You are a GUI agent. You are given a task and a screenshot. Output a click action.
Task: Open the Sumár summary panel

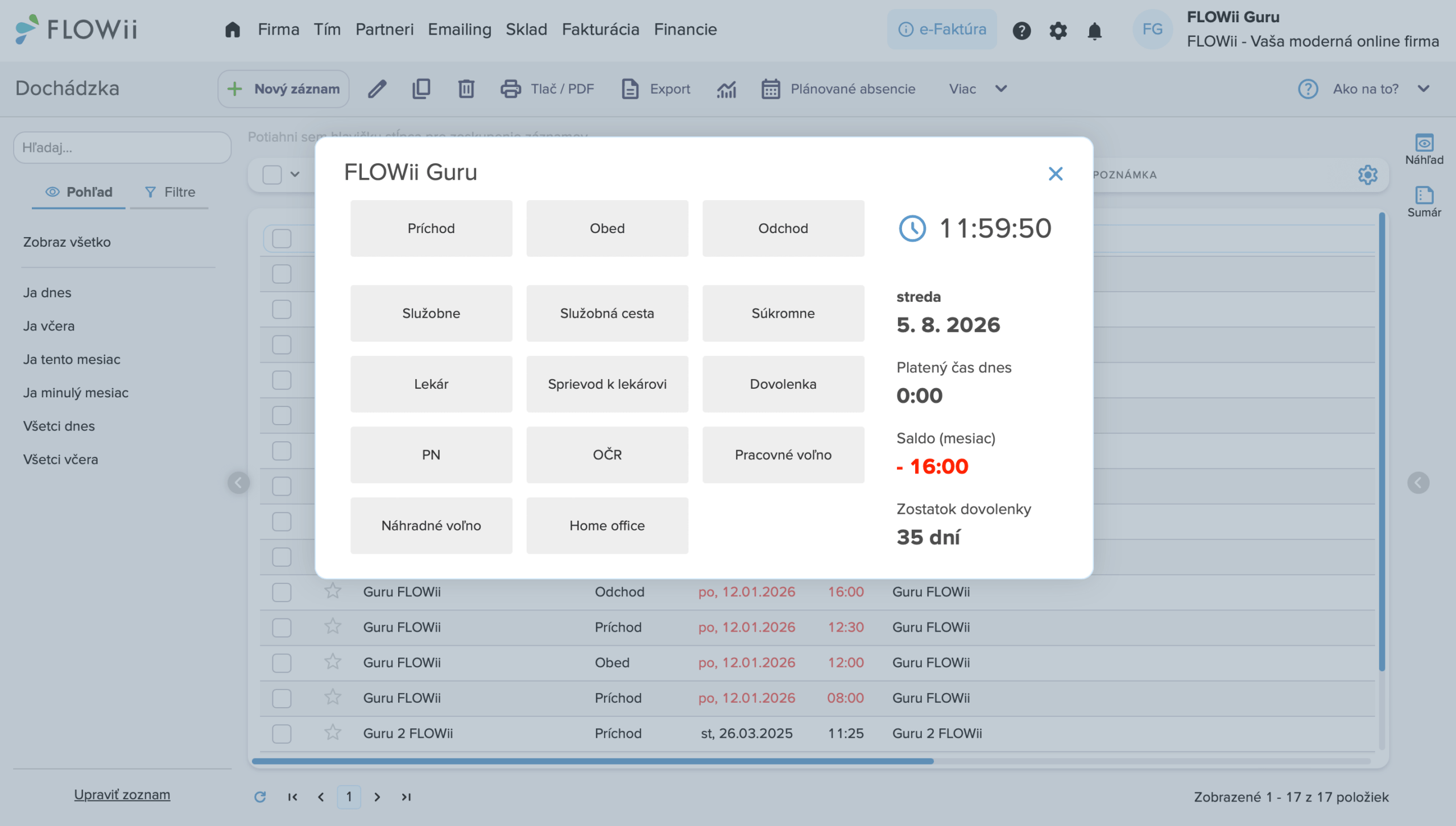[x=1424, y=202]
